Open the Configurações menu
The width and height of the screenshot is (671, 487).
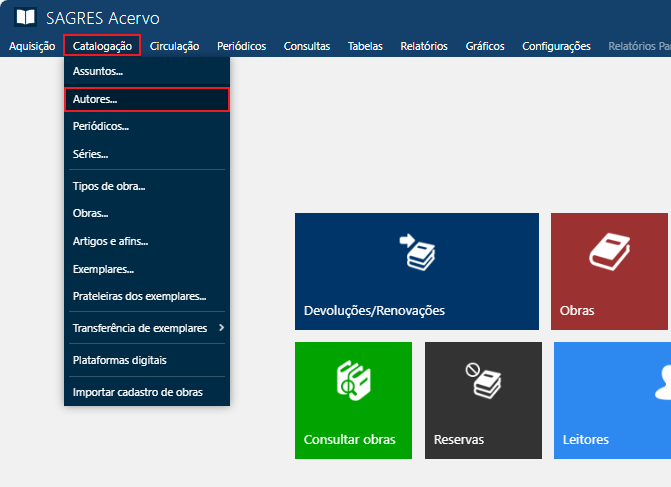tap(556, 46)
